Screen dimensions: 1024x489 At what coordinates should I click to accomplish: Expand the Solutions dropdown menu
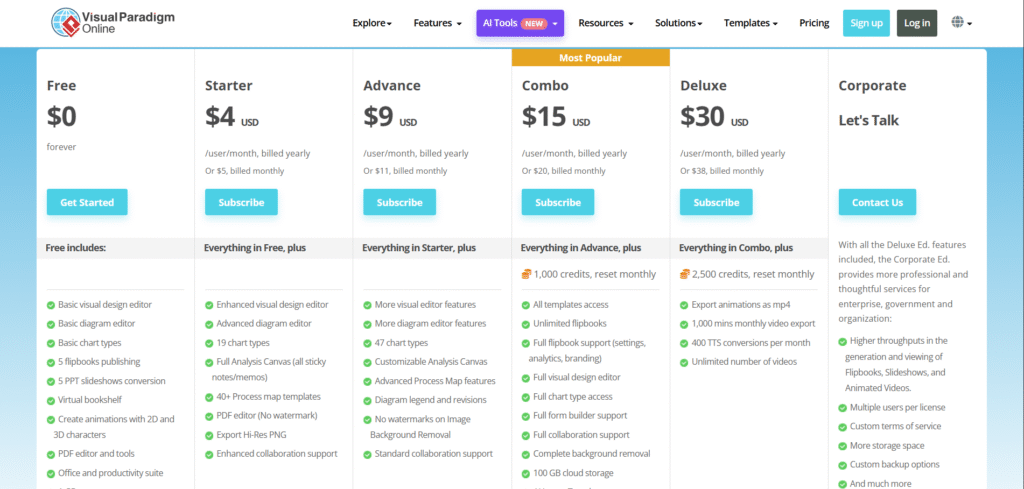(679, 23)
